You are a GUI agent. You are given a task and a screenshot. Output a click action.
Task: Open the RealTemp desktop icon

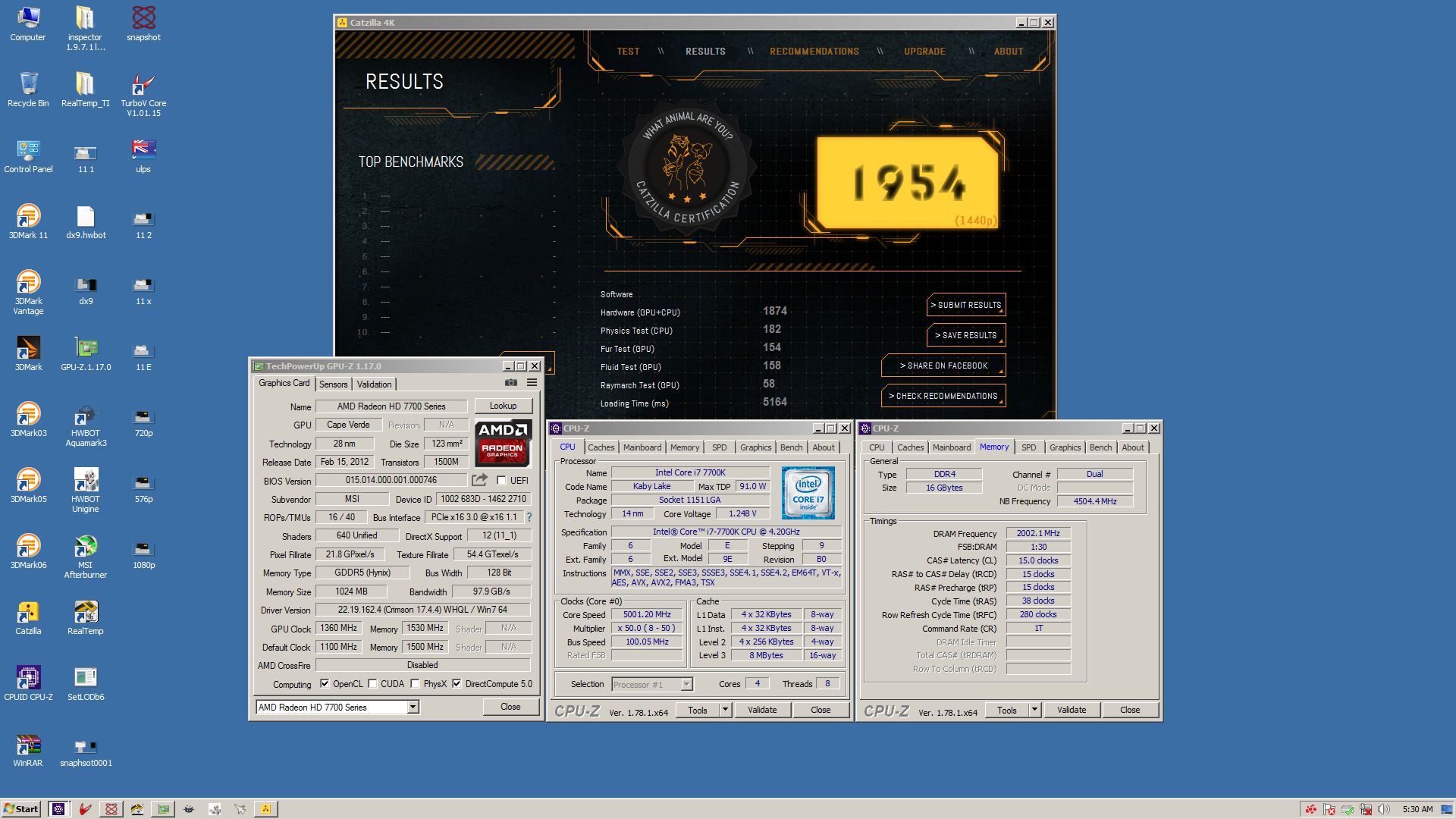click(86, 617)
